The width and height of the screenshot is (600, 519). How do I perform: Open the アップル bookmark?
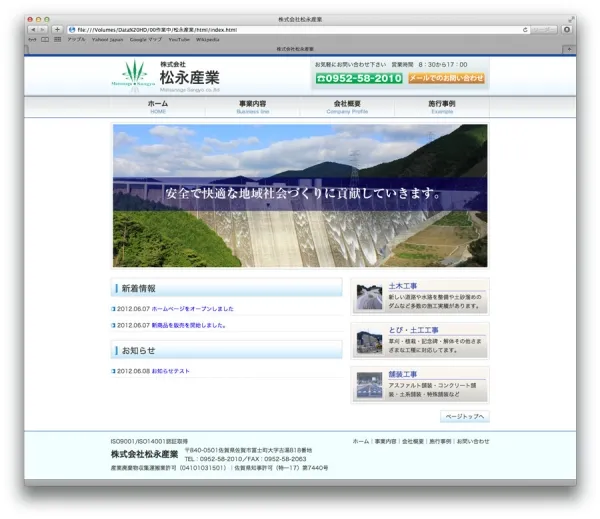point(76,39)
